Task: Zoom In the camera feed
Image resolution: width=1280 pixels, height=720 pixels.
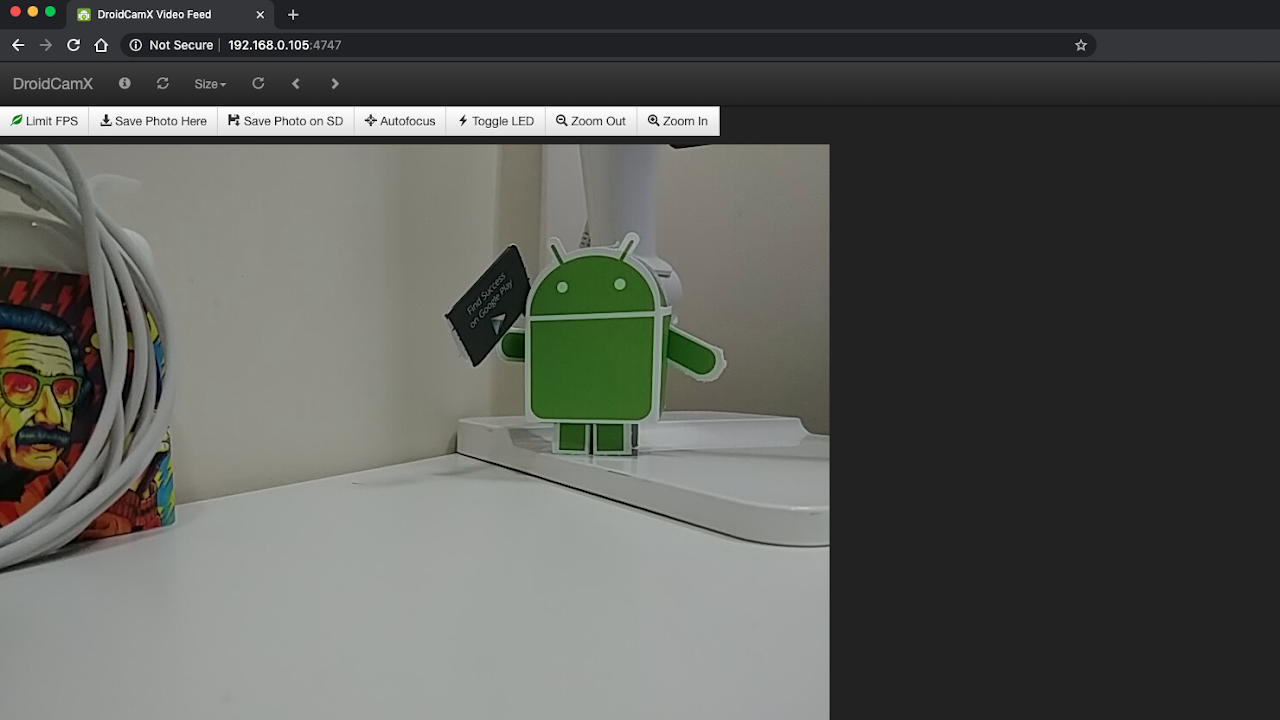Action: 678,121
